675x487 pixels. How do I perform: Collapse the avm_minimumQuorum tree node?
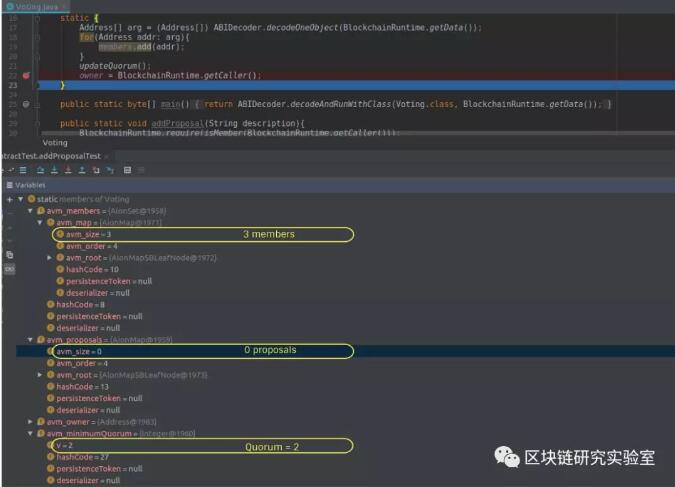30,433
